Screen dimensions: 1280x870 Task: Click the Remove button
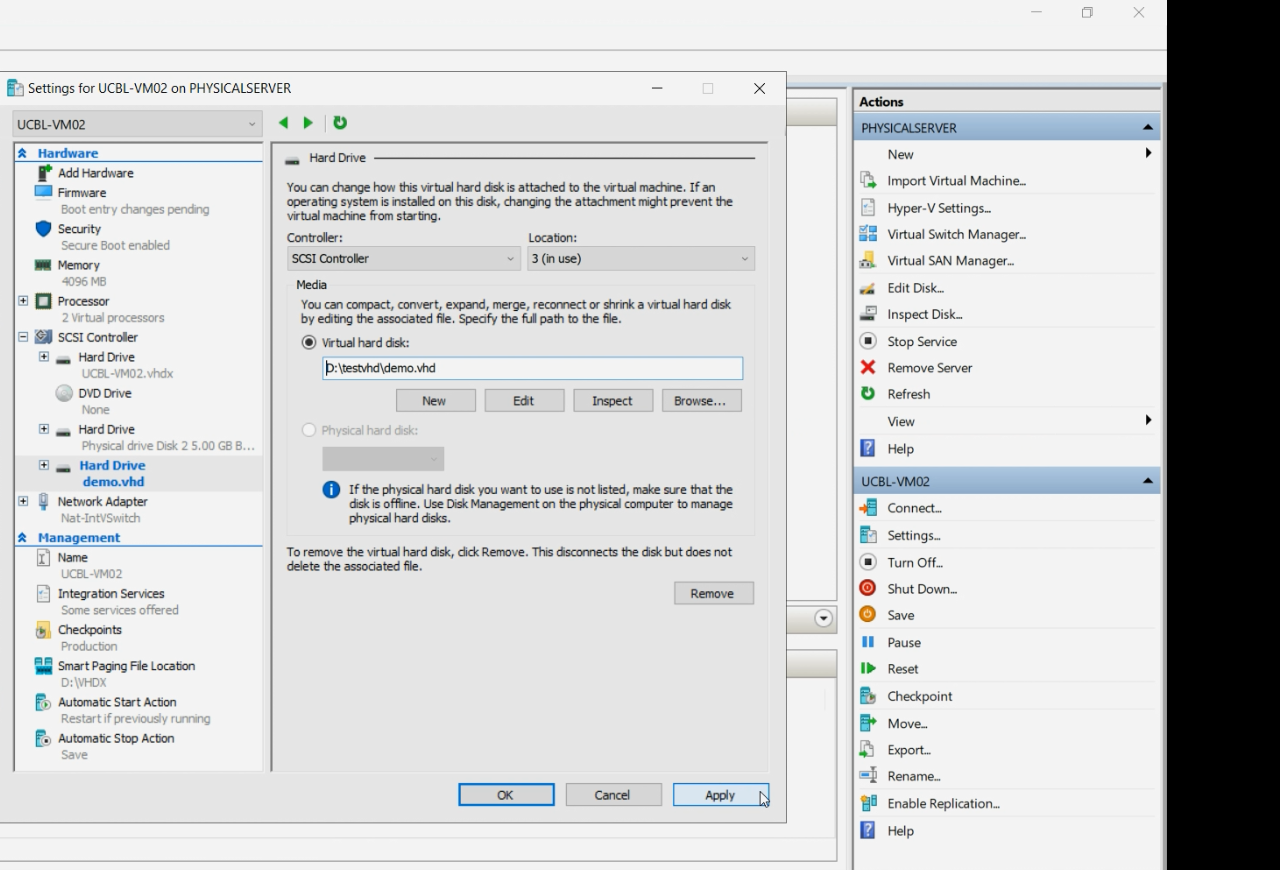tap(713, 594)
